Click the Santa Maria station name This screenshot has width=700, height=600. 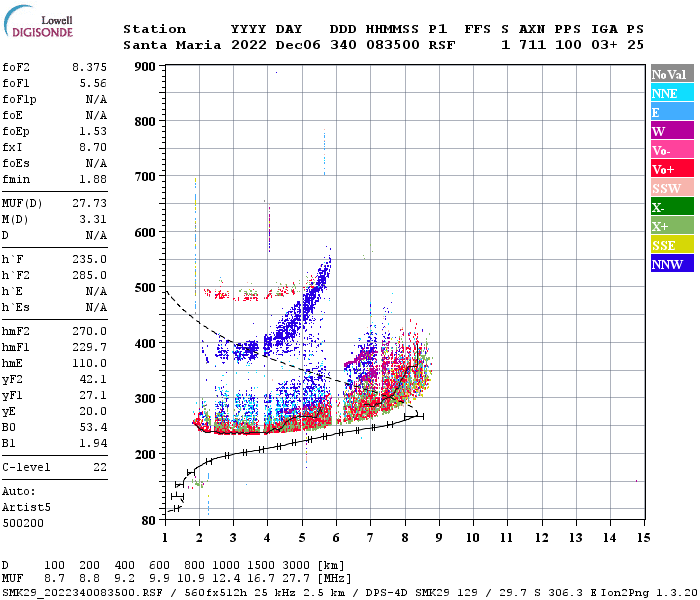[x=172, y=45]
